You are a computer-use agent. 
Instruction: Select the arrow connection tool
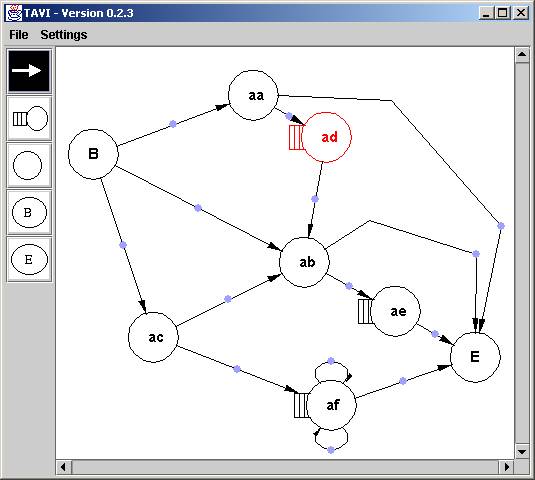(29, 71)
